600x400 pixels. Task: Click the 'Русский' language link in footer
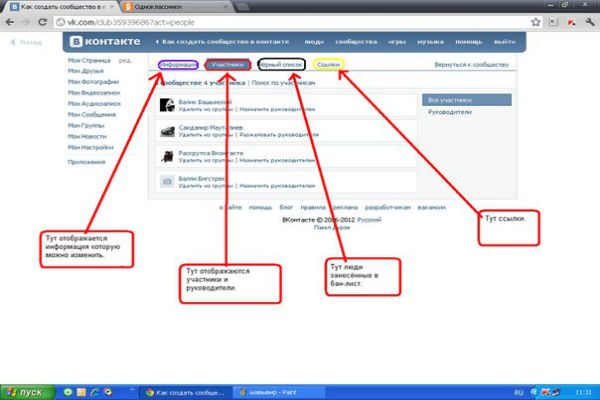369,220
